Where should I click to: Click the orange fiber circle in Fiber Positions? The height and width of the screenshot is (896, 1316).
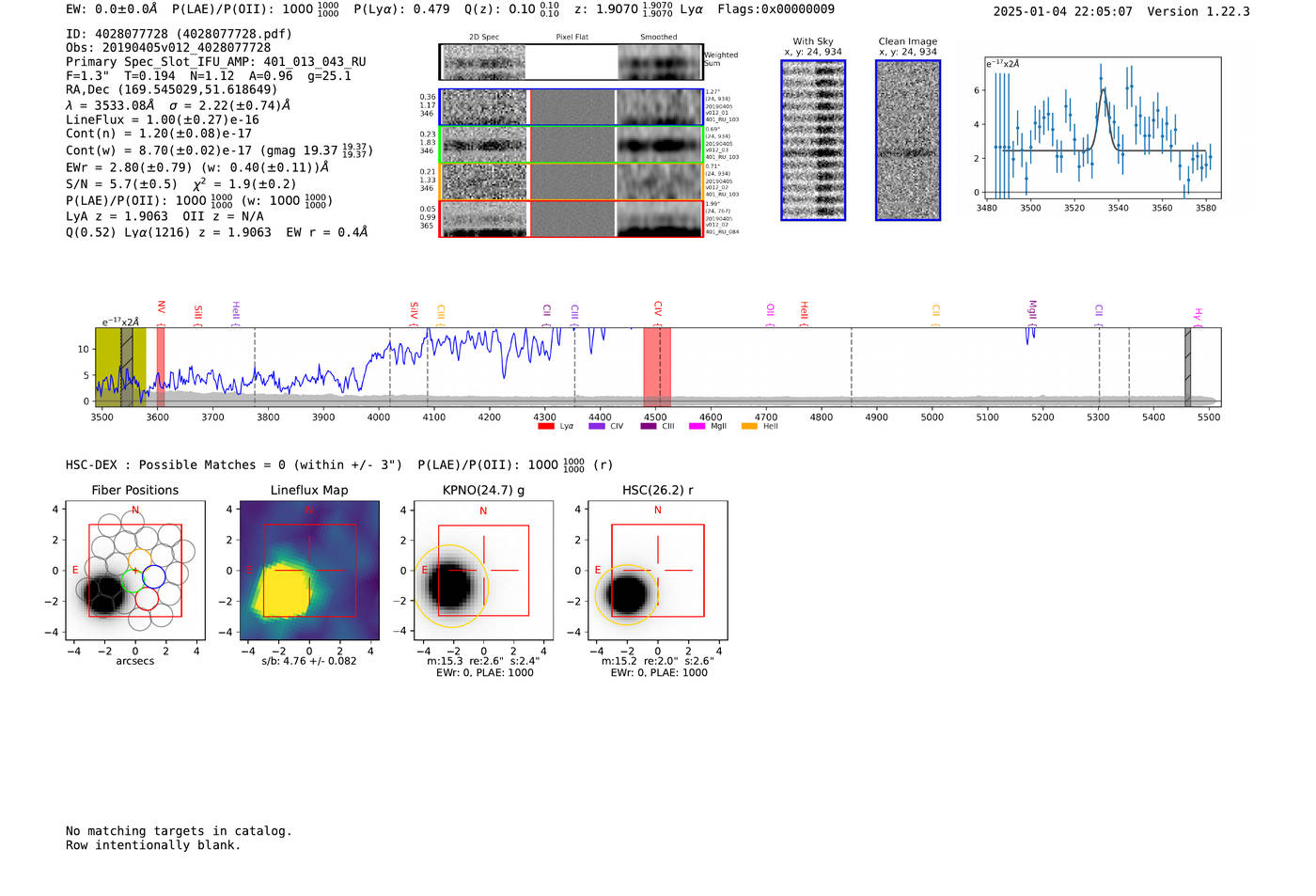tap(139, 560)
